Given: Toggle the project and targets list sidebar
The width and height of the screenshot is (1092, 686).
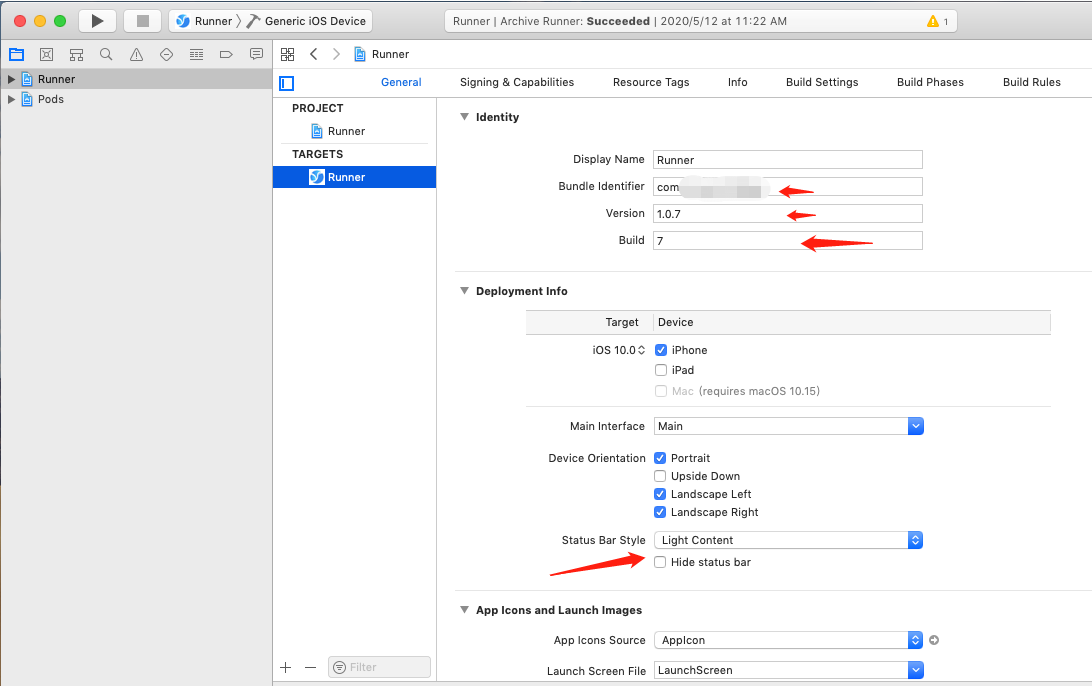Looking at the screenshot, I should tap(287, 84).
